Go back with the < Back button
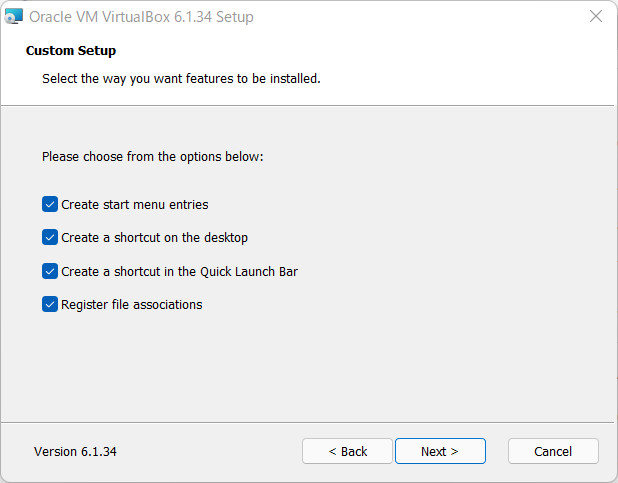 (348, 451)
